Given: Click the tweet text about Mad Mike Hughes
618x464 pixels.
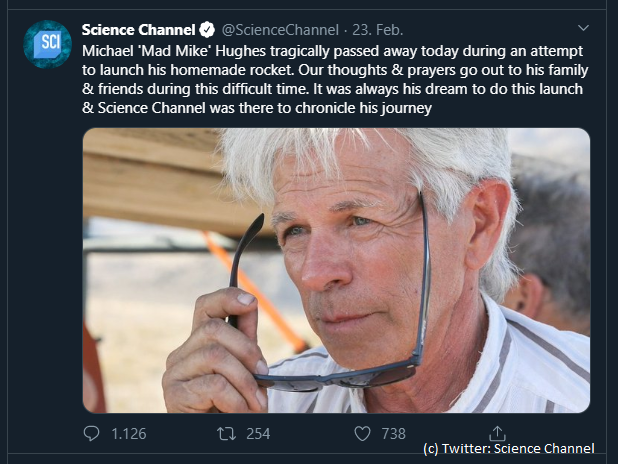Looking at the screenshot, I should click(x=335, y=79).
